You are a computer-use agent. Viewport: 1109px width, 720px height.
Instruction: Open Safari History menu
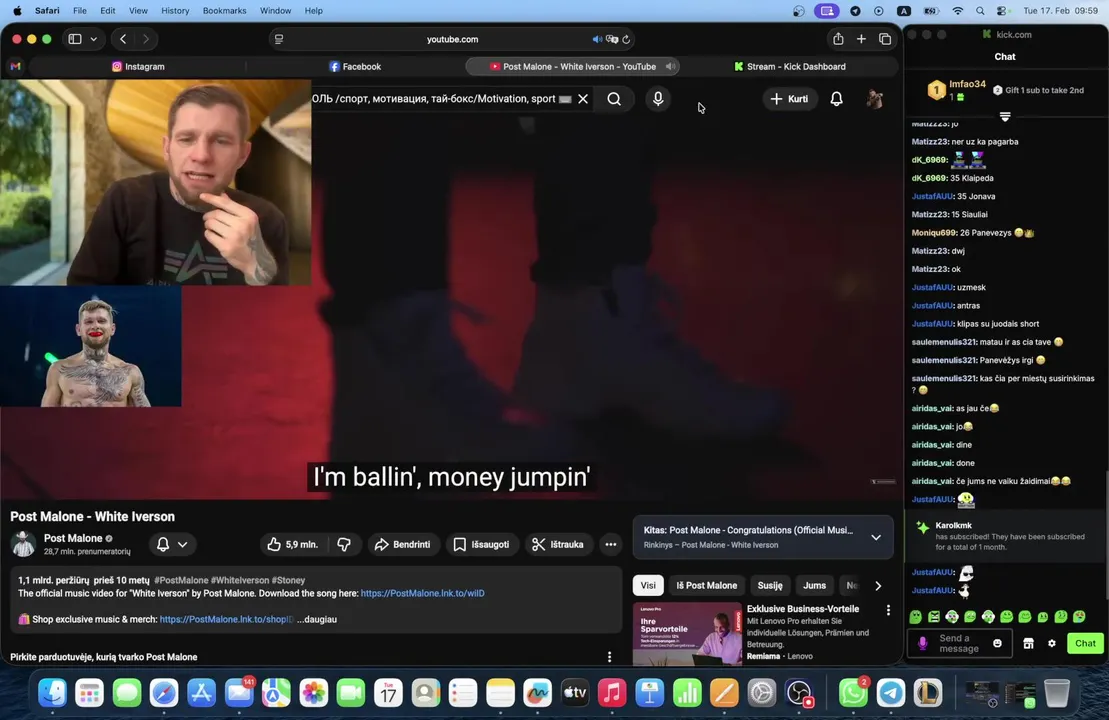click(175, 11)
